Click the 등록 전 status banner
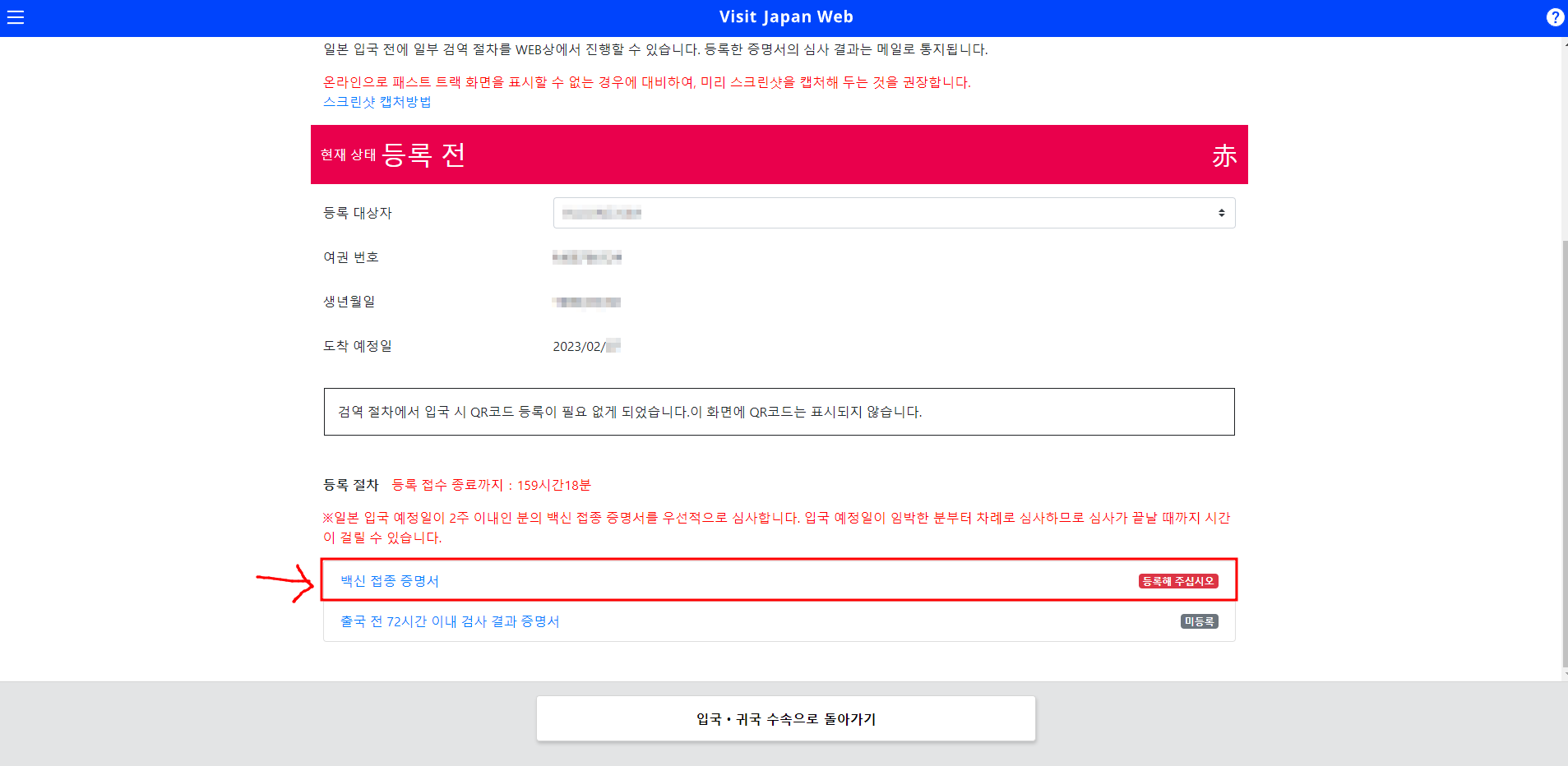1568x766 pixels. pyautogui.click(x=779, y=155)
